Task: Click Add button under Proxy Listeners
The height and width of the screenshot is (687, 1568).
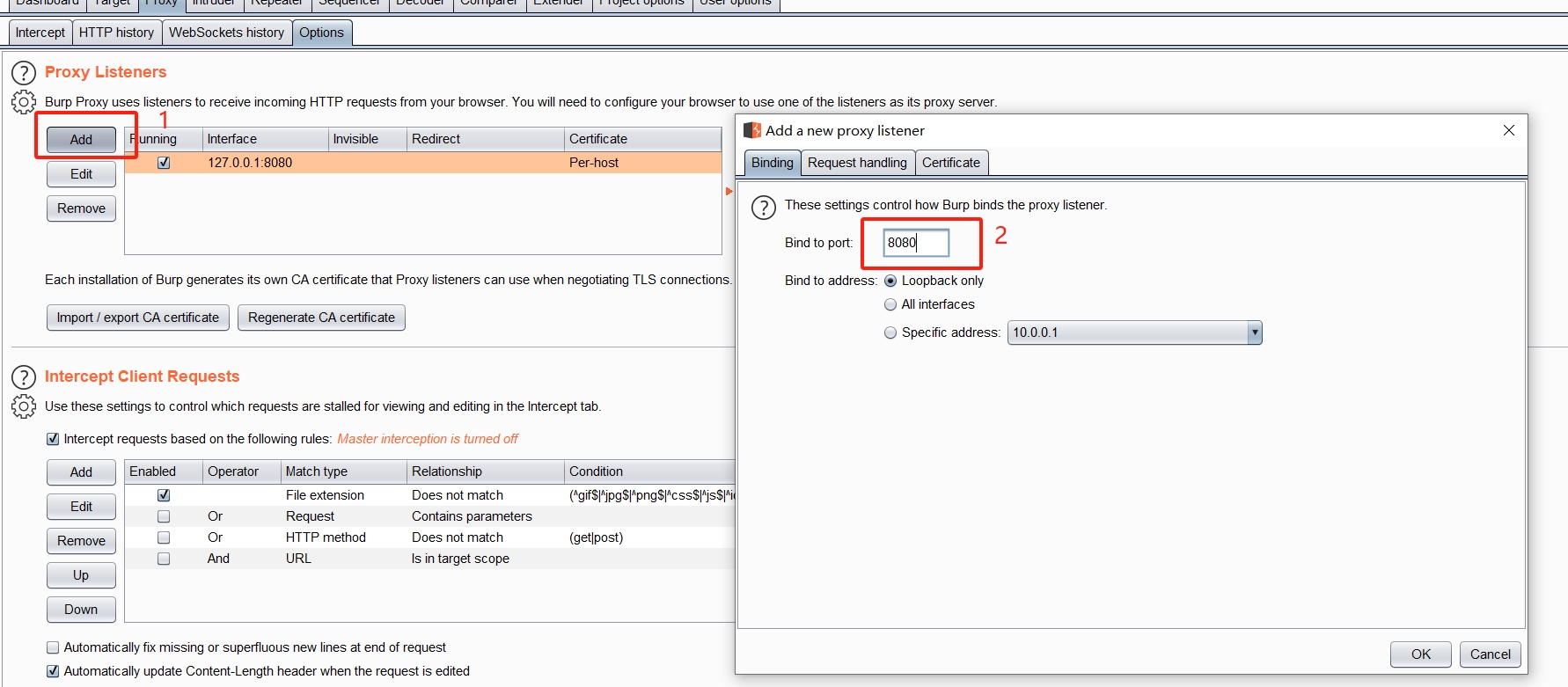Action: (81, 140)
